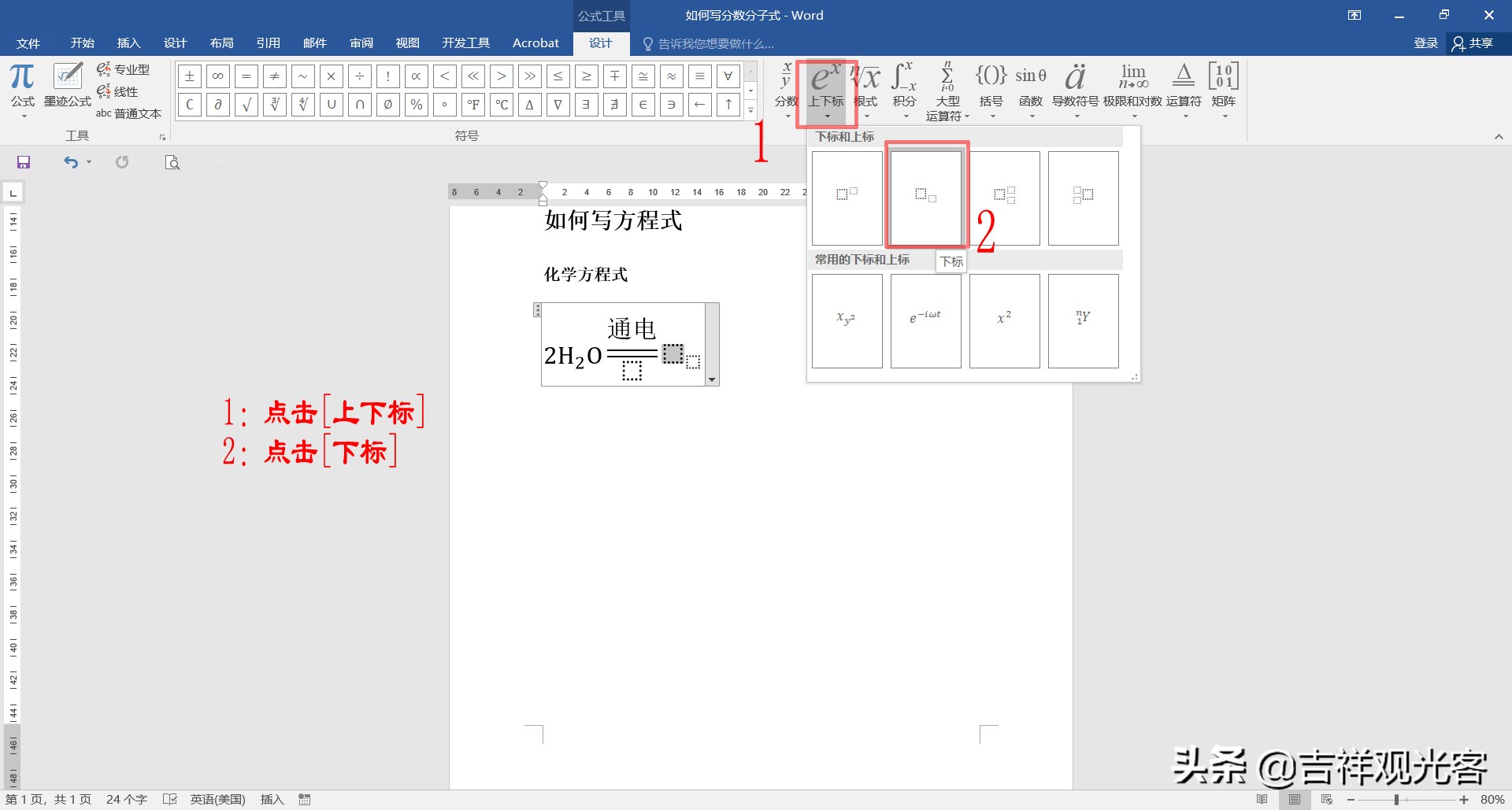Open the Acrobat ribbon tab

pyautogui.click(x=535, y=43)
